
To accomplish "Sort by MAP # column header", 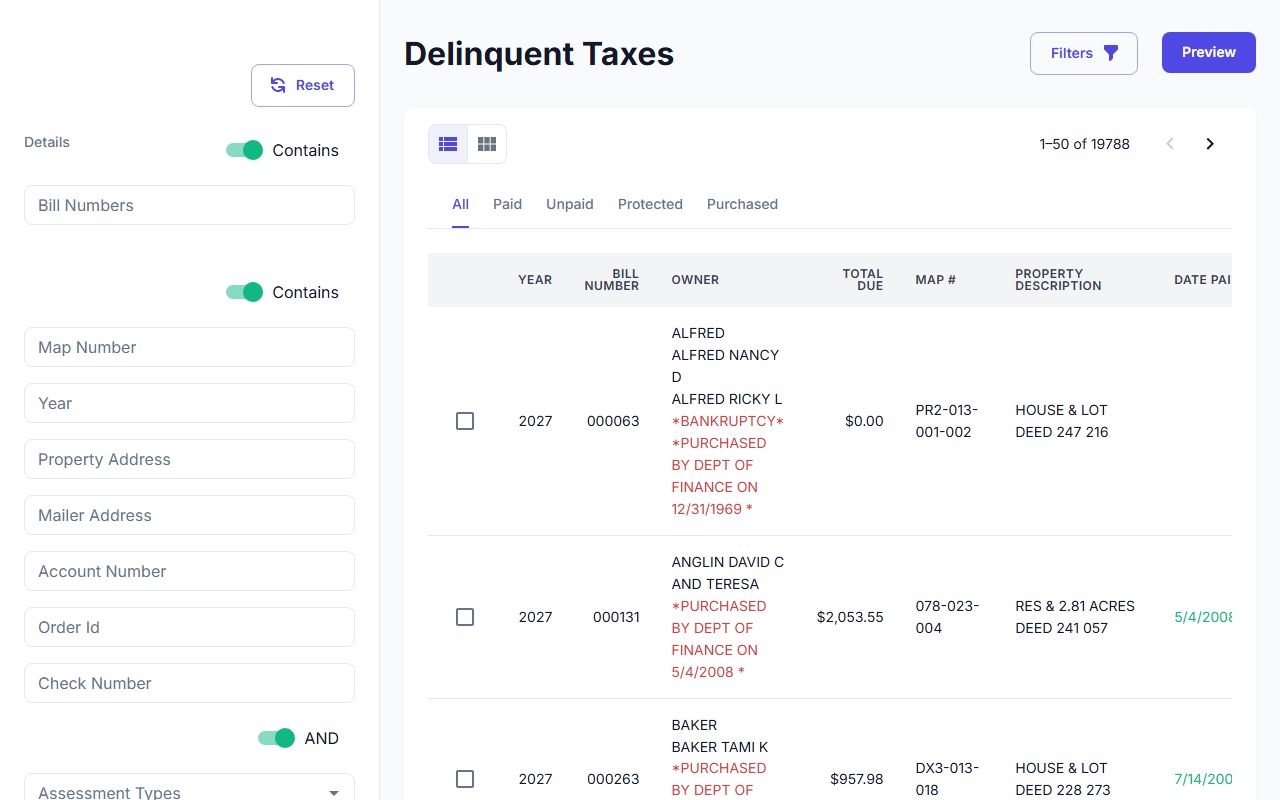I will pos(935,280).
